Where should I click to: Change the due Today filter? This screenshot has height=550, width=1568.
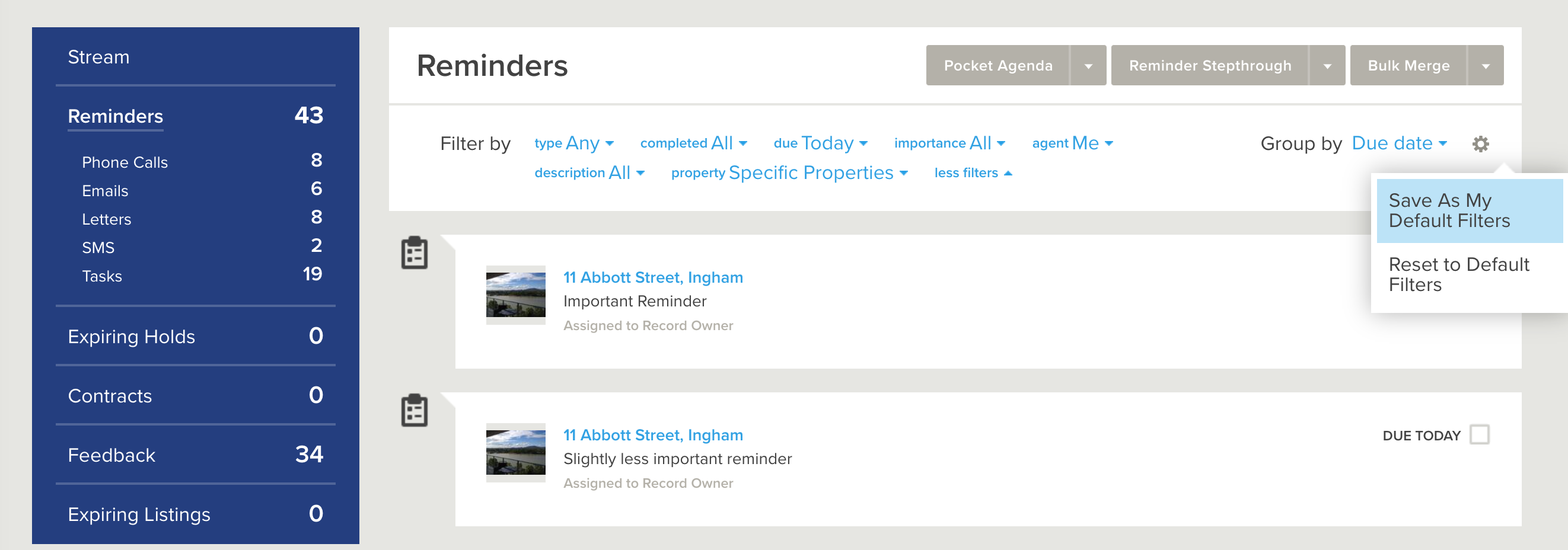821,143
